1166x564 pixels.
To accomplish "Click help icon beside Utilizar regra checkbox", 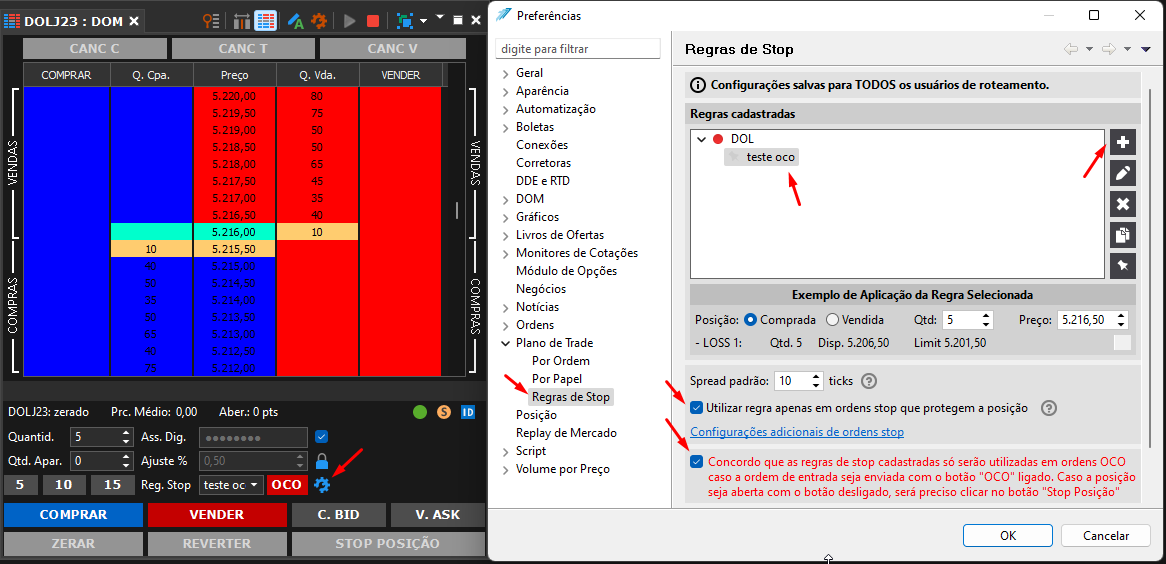I will (x=1049, y=408).
